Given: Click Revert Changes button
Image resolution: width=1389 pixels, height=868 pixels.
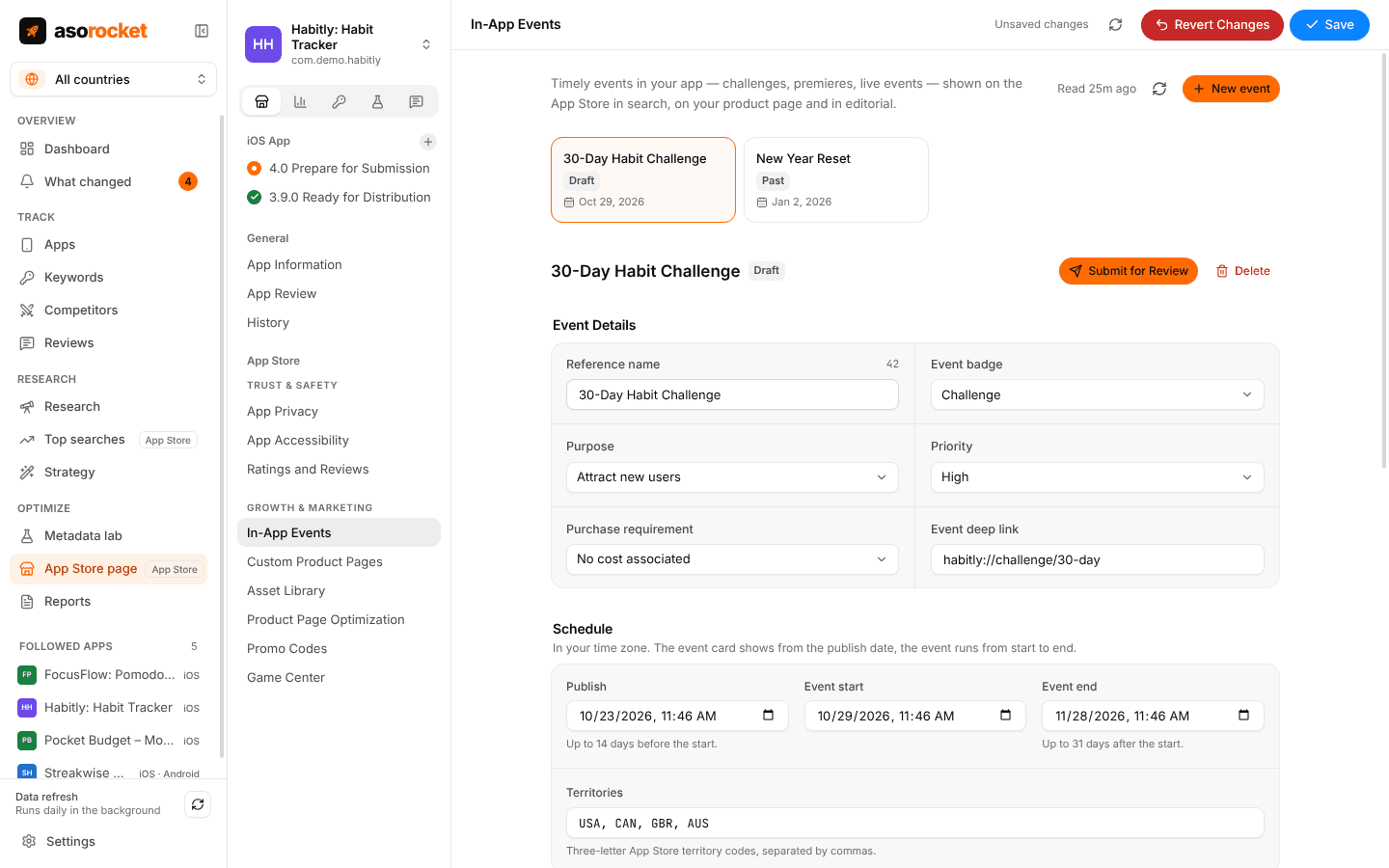Looking at the screenshot, I should tap(1212, 25).
